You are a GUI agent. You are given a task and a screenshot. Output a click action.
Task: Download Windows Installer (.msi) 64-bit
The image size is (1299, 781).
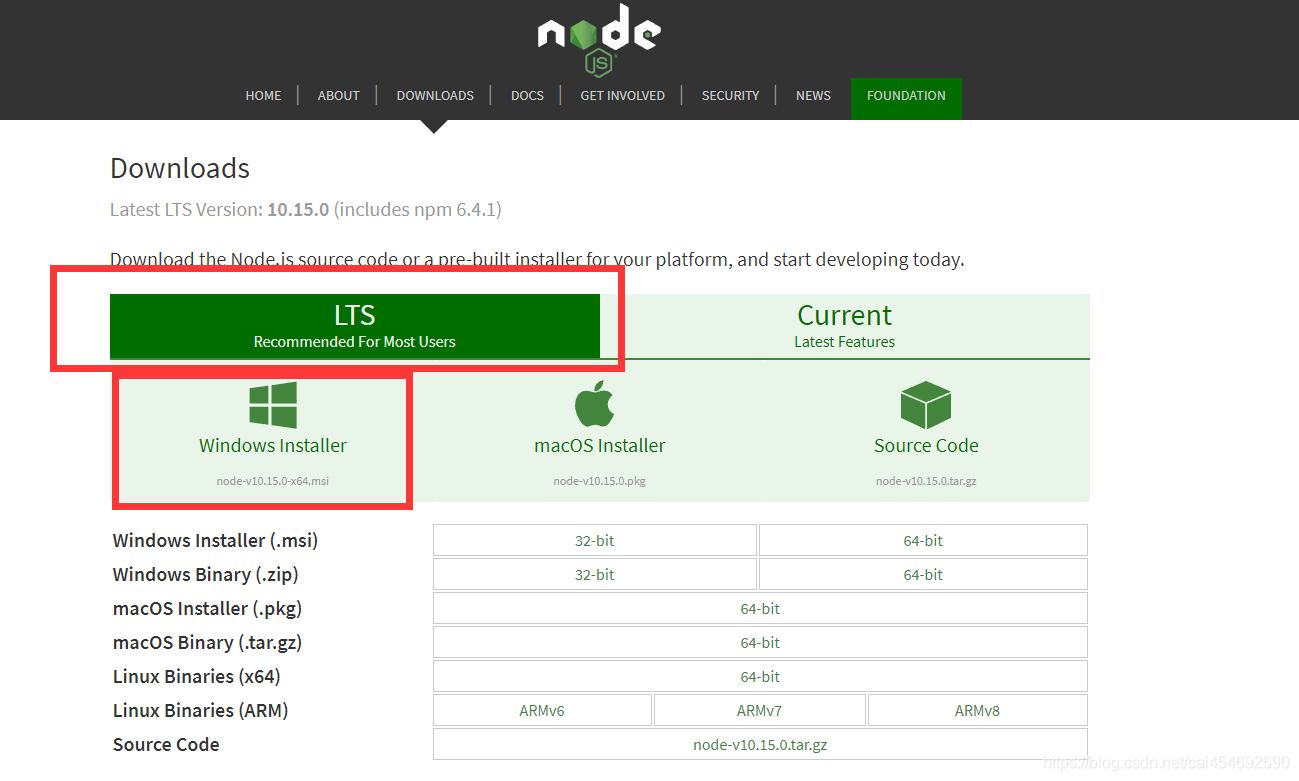point(923,540)
